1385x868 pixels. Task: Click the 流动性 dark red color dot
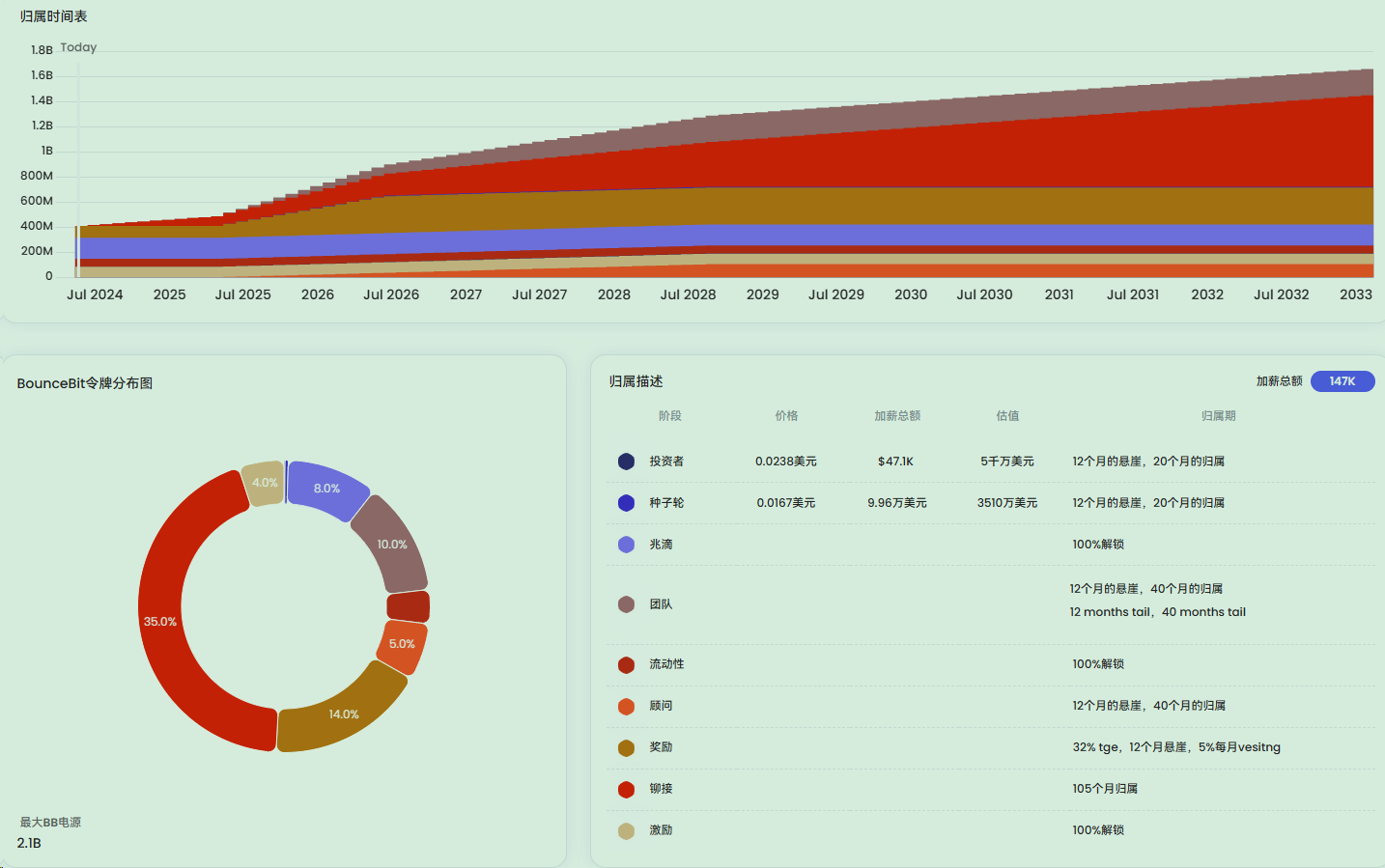pyautogui.click(x=626, y=664)
